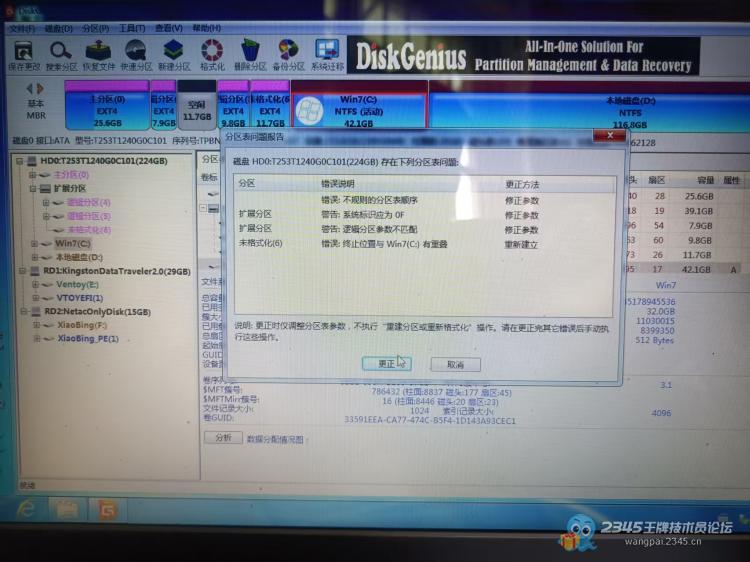Click the Windows logo on Win7(C:) partition block
The width and height of the screenshot is (750, 562).
click(309, 111)
